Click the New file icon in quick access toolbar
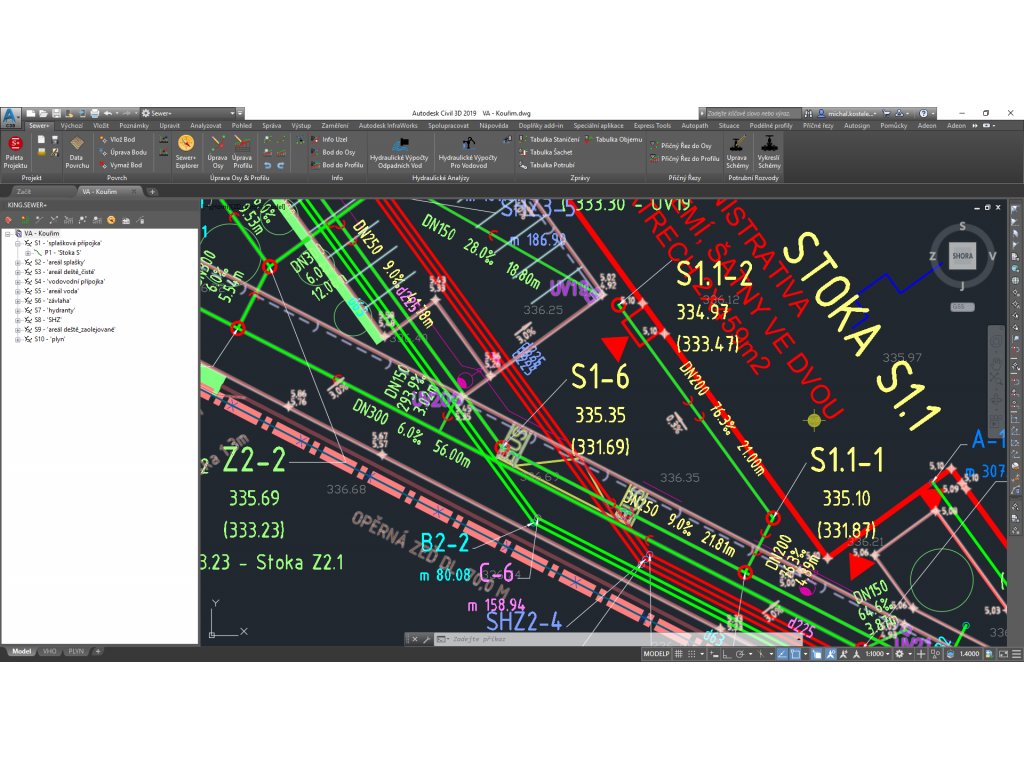Viewport: 1024px width, 768px height. 31,113
